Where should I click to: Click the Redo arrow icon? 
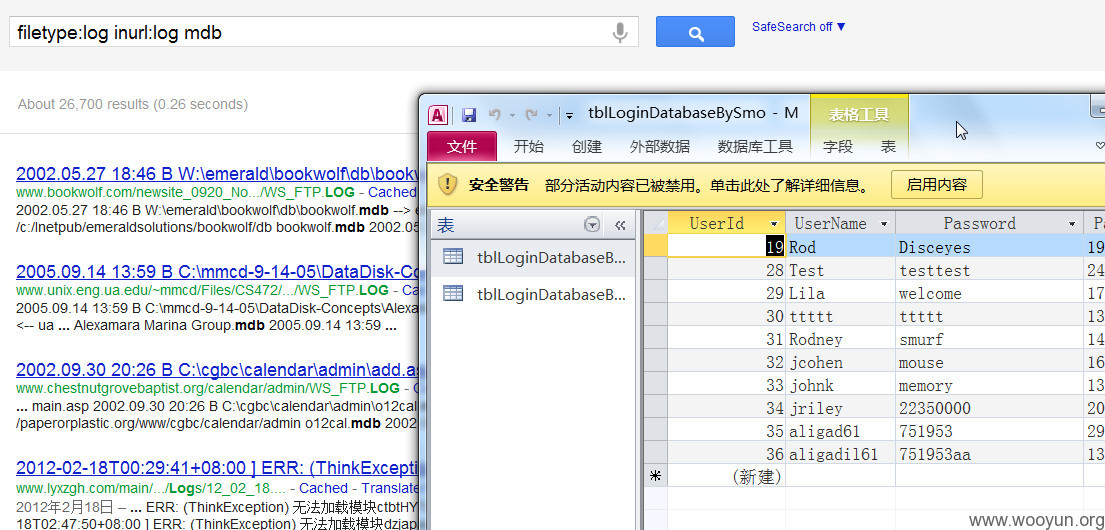click(531, 115)
